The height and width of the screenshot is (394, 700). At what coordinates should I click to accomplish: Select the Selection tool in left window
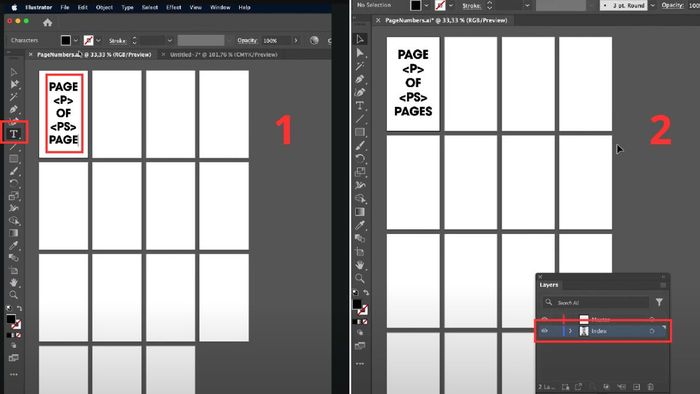pos(14,72)
